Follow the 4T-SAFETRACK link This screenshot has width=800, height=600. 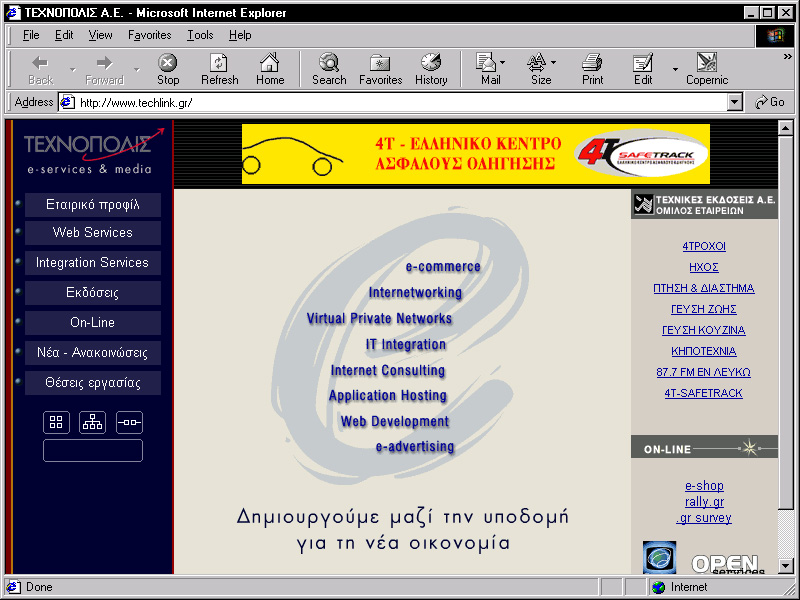pyautogui.click(x=704, y=393)
